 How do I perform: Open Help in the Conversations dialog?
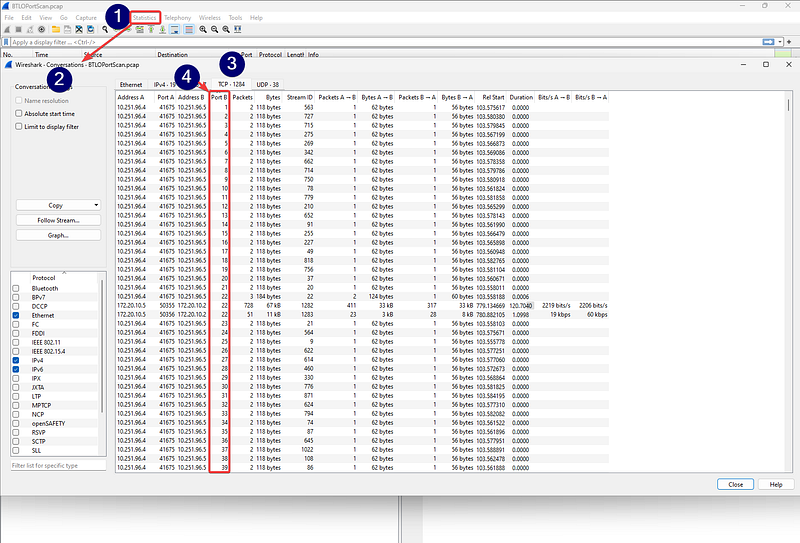tap(776, 484)
